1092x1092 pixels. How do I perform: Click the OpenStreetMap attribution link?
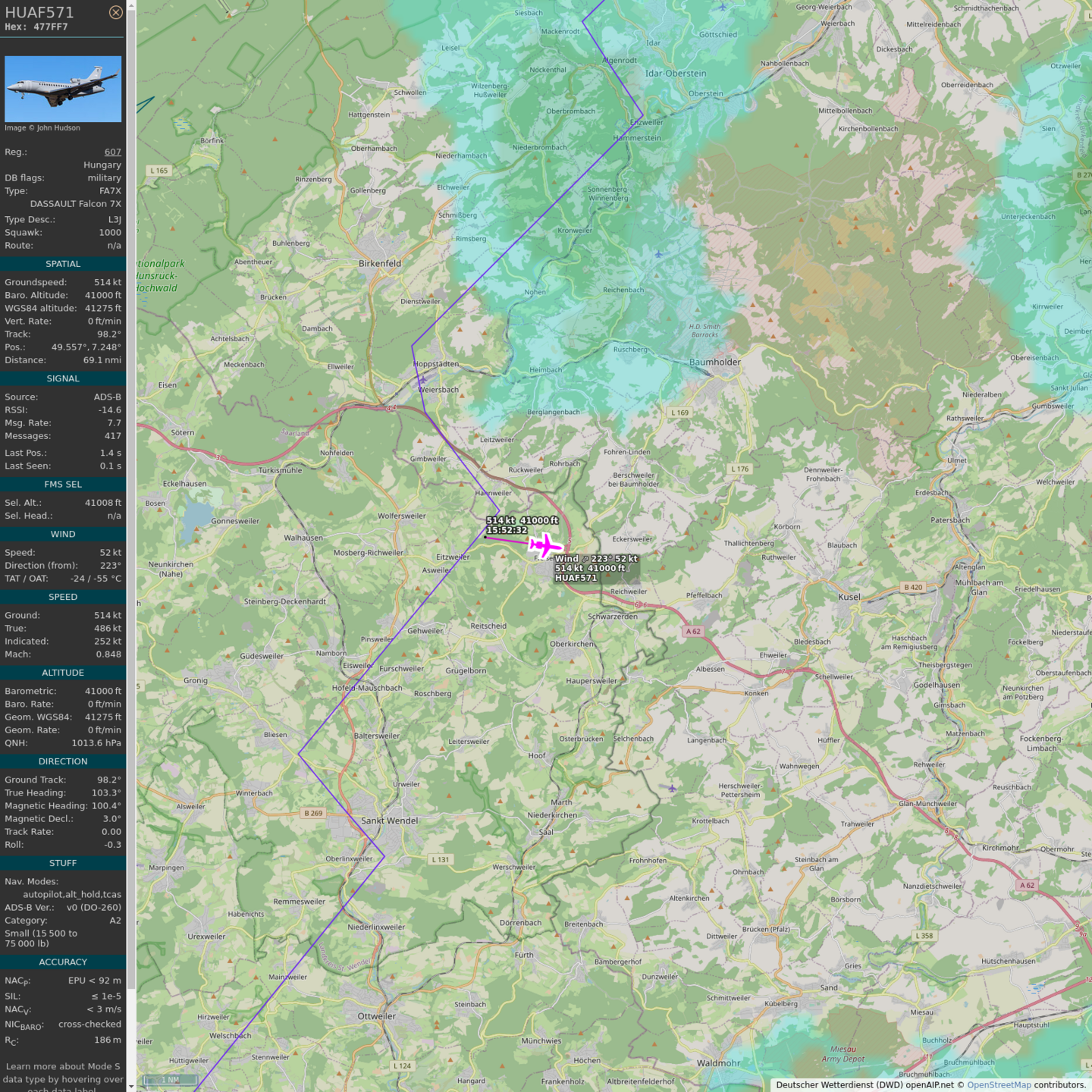tap(999, 1084)
